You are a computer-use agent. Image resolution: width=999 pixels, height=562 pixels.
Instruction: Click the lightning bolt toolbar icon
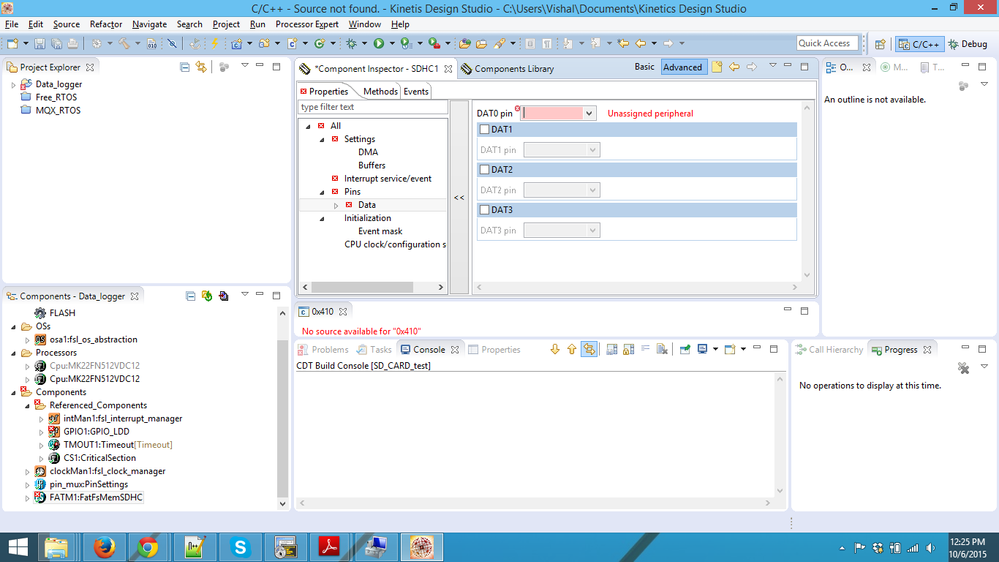[215, 43]
